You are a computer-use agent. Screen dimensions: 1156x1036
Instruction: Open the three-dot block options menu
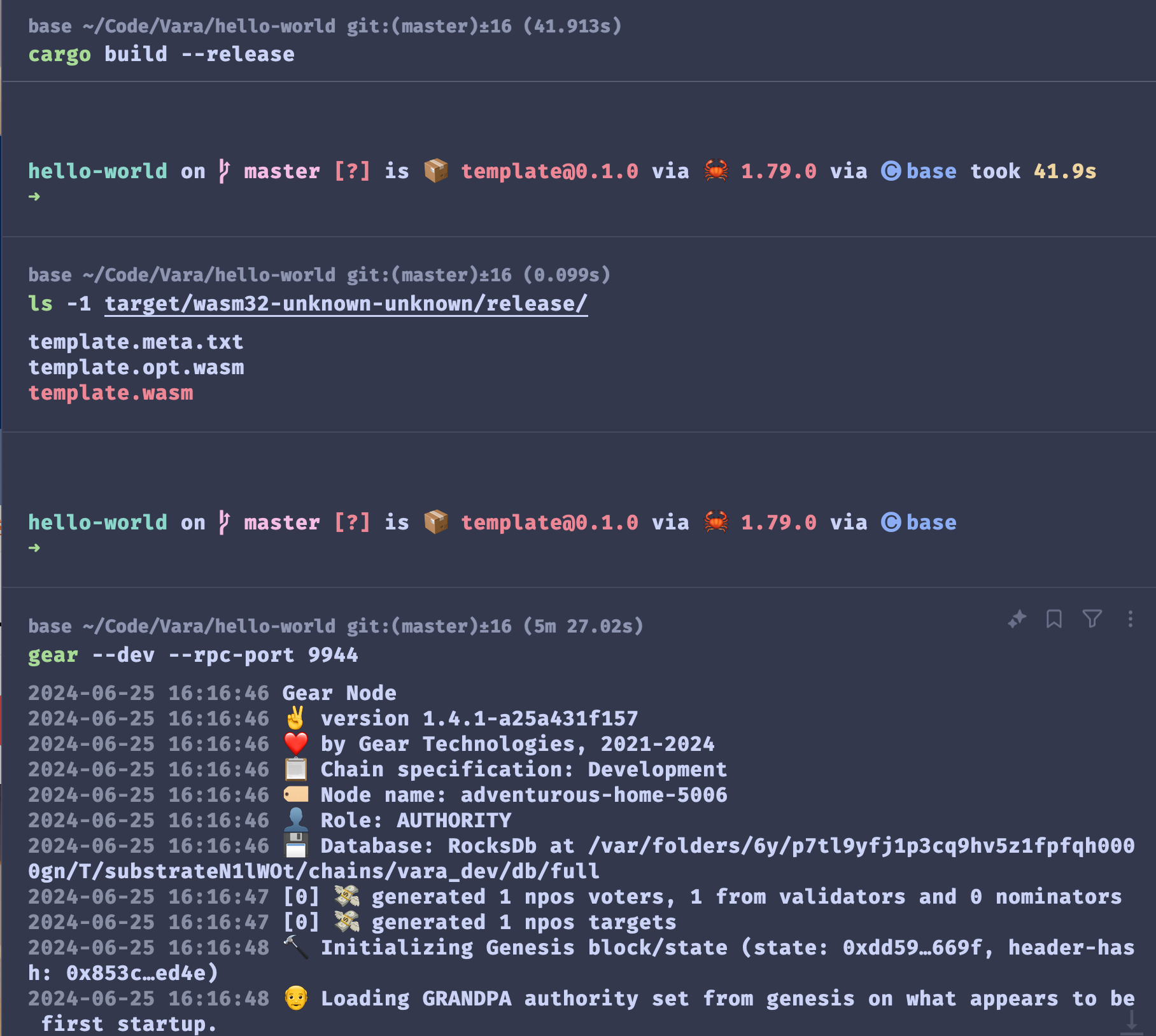1131,619
